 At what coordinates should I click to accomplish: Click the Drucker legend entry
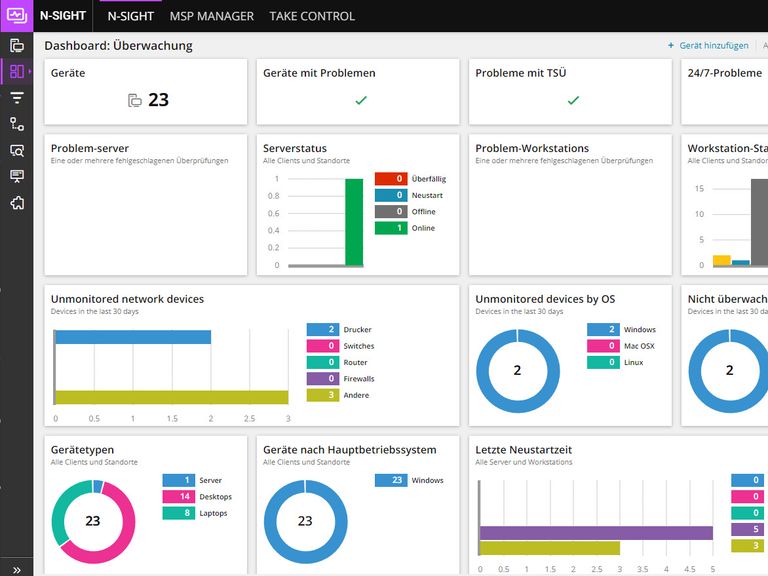click(339, 330)
